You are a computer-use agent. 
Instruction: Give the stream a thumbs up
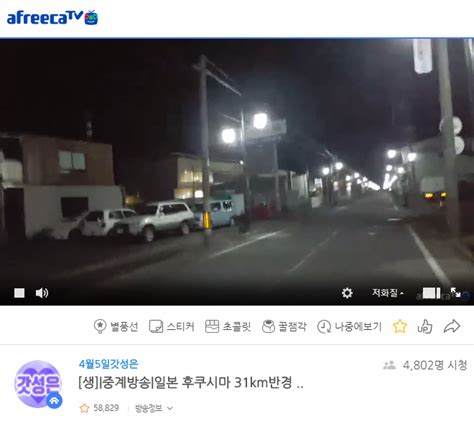pos(425,326)
